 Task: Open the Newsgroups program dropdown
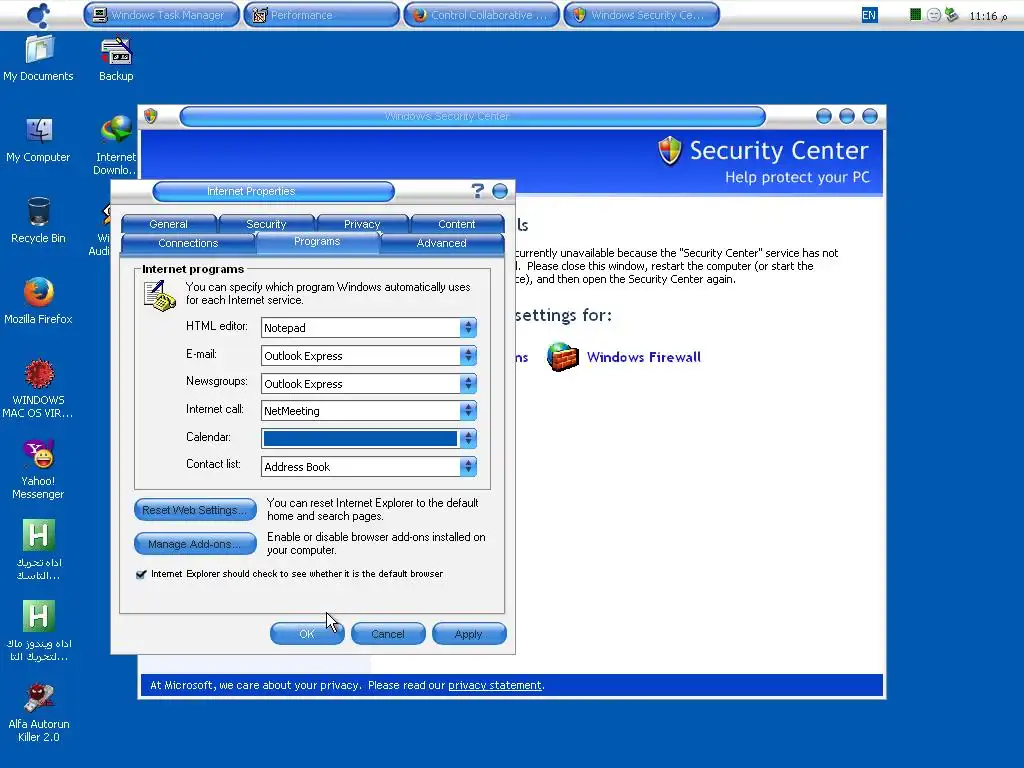coord(468,383)
